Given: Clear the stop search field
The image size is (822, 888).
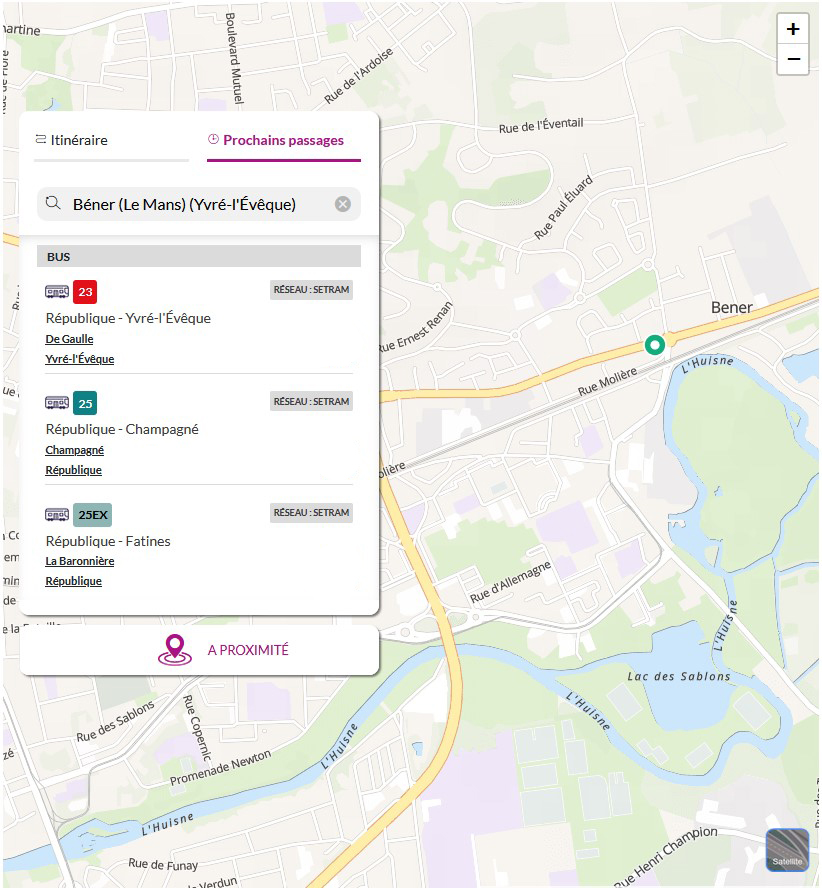Looking at the screenshot, I should 343,204.
